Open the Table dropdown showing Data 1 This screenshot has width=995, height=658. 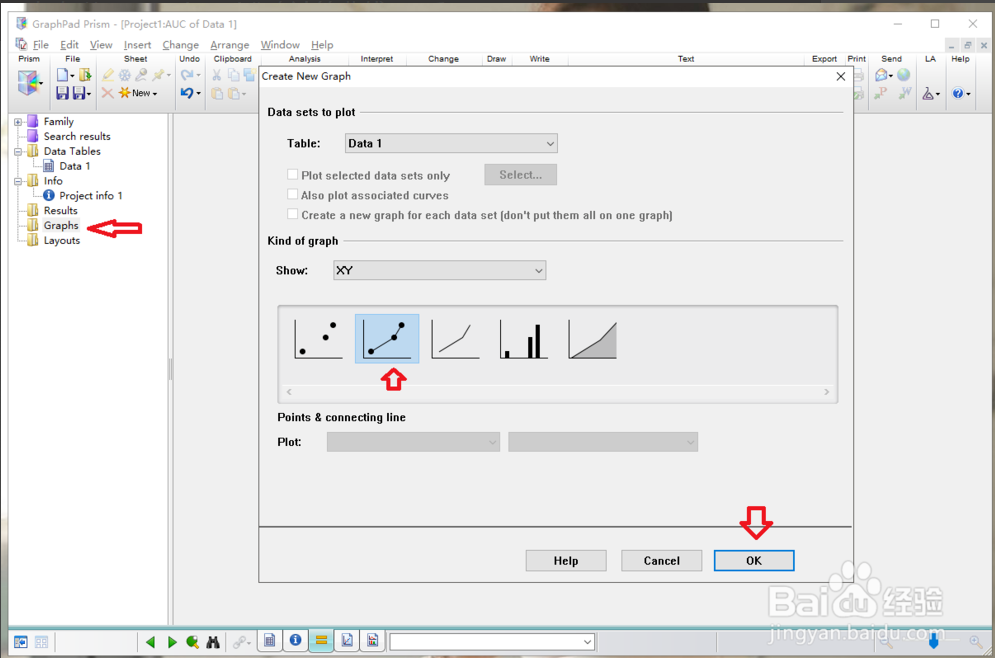tap(451, 143)
